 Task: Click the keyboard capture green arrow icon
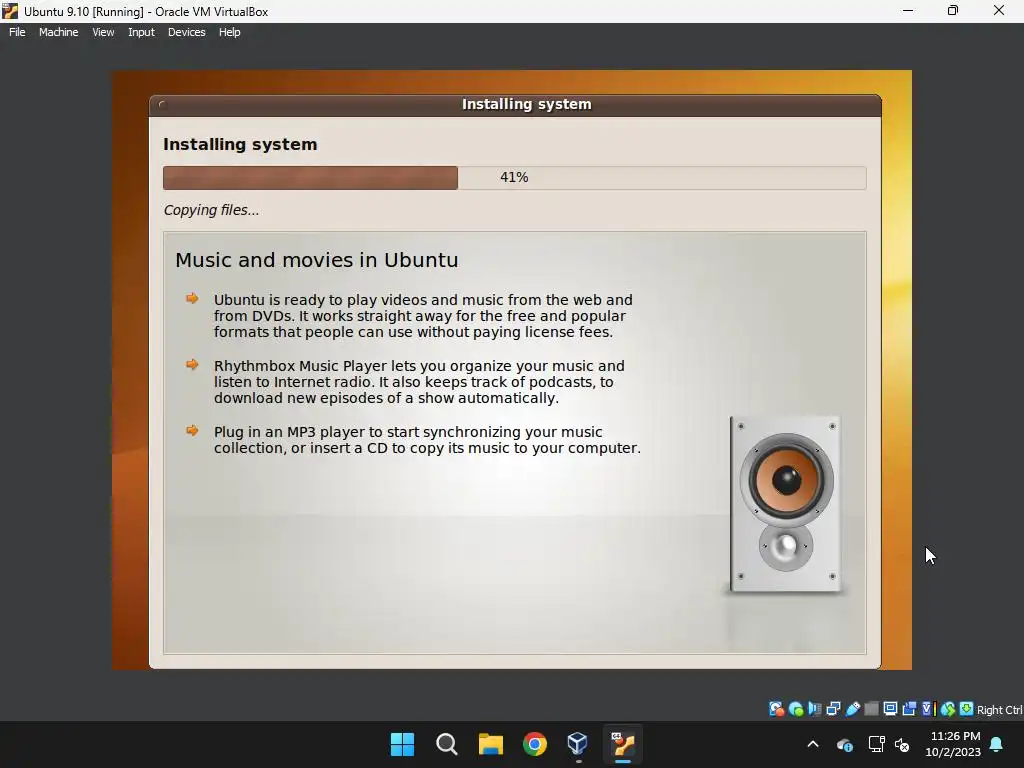click(967, 709)
